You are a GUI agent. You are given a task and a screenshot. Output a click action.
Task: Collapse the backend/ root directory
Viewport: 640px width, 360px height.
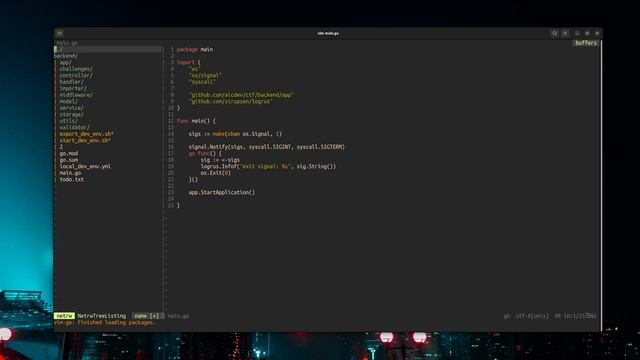click(x=66, y=56)
